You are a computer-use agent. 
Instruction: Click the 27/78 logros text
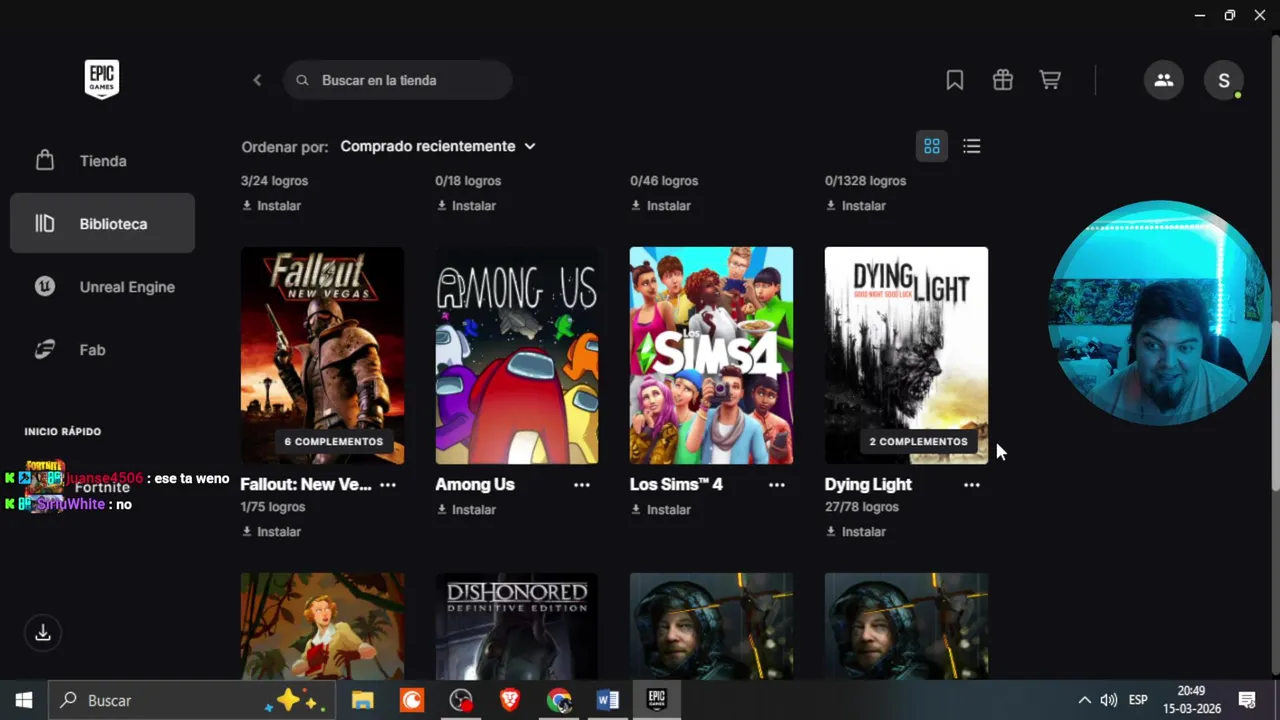pyautogui.click(x=862, y=507)
